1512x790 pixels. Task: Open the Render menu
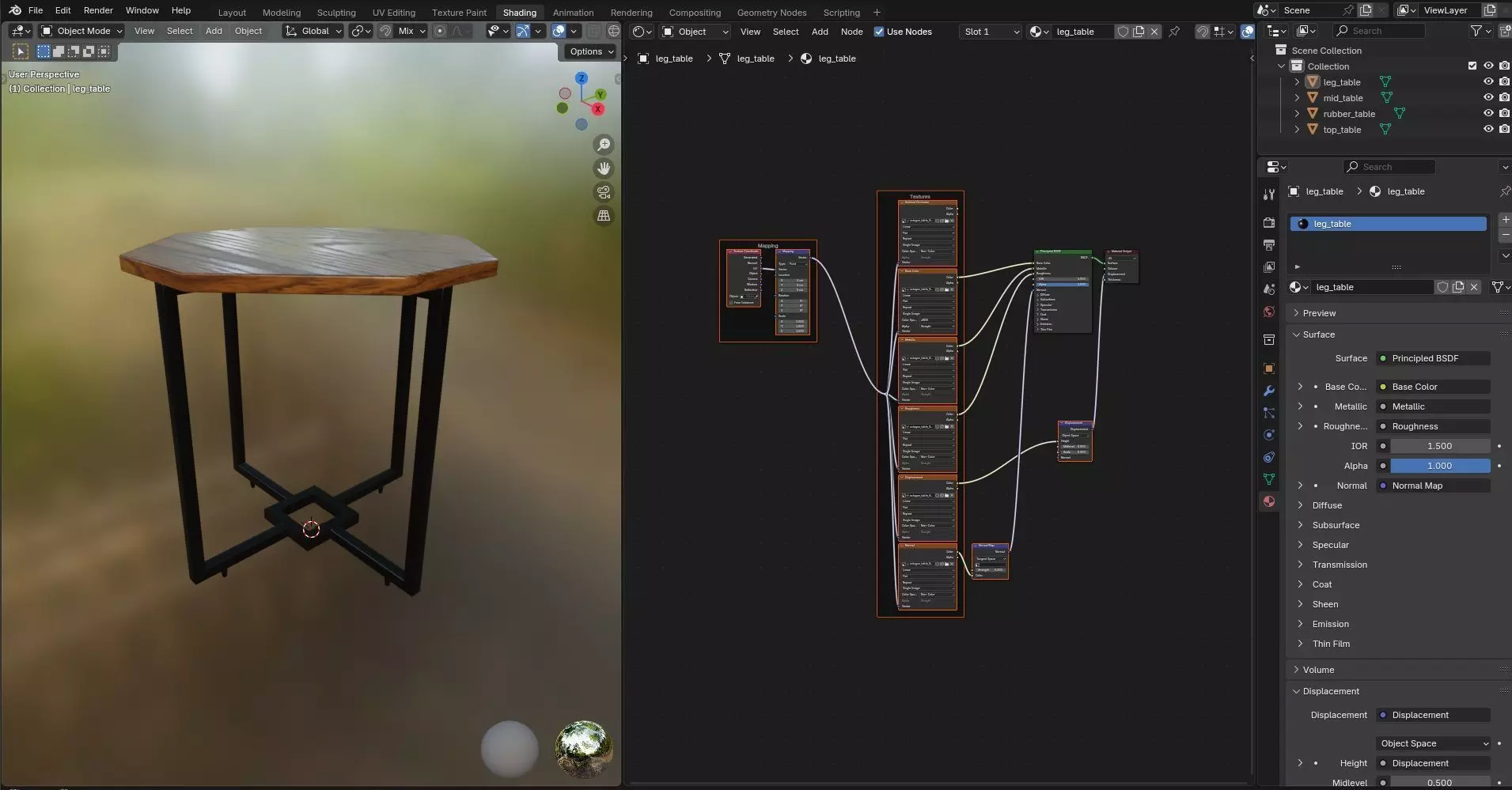(98, 10)
